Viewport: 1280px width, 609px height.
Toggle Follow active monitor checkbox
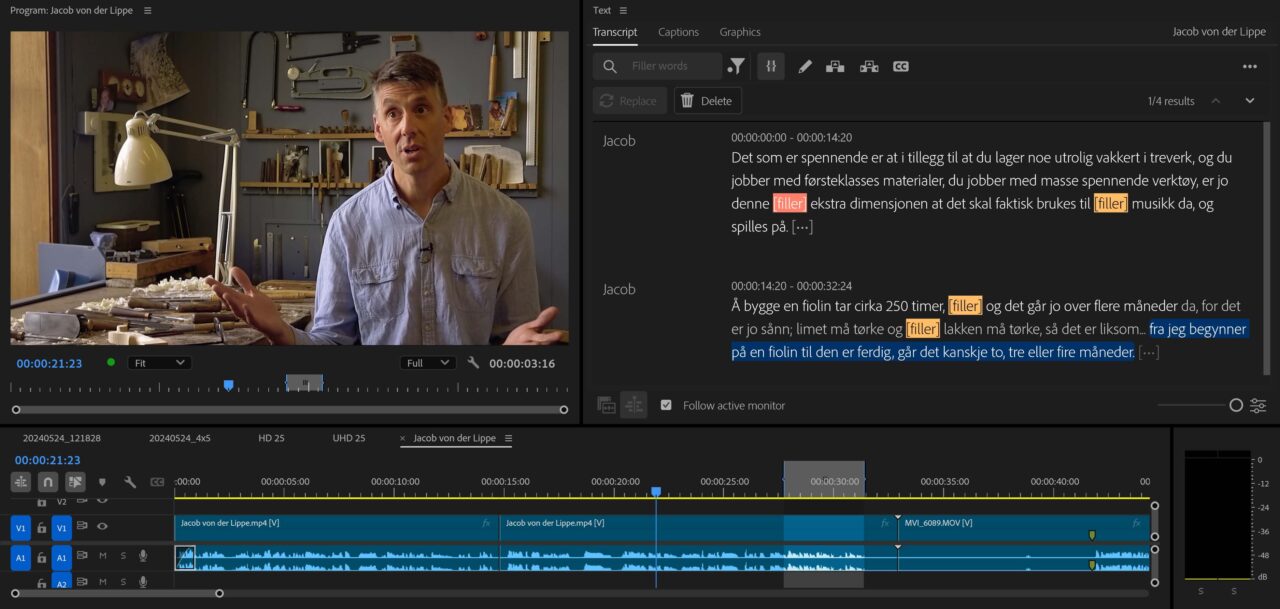[666, 405]
